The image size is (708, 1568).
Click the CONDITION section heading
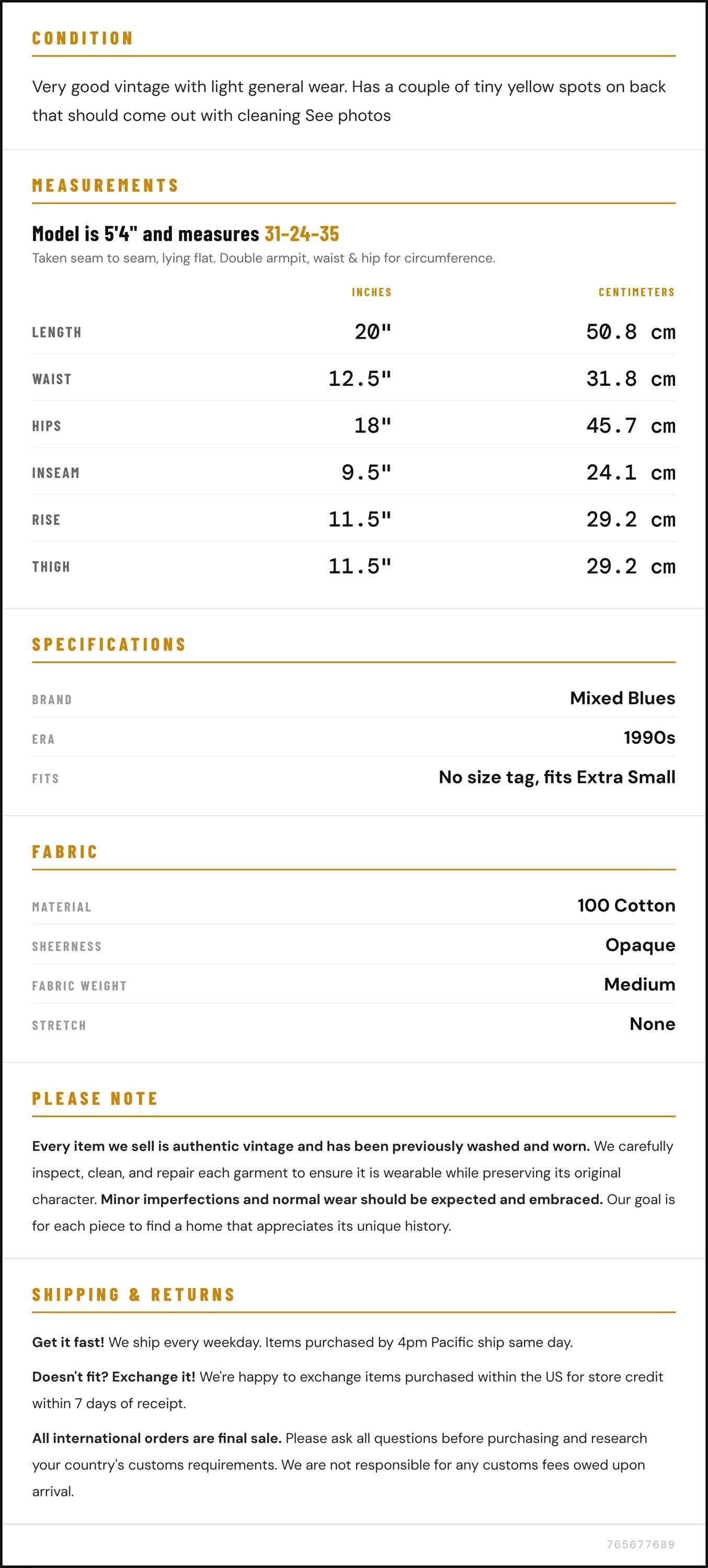[x=82, y=38]
